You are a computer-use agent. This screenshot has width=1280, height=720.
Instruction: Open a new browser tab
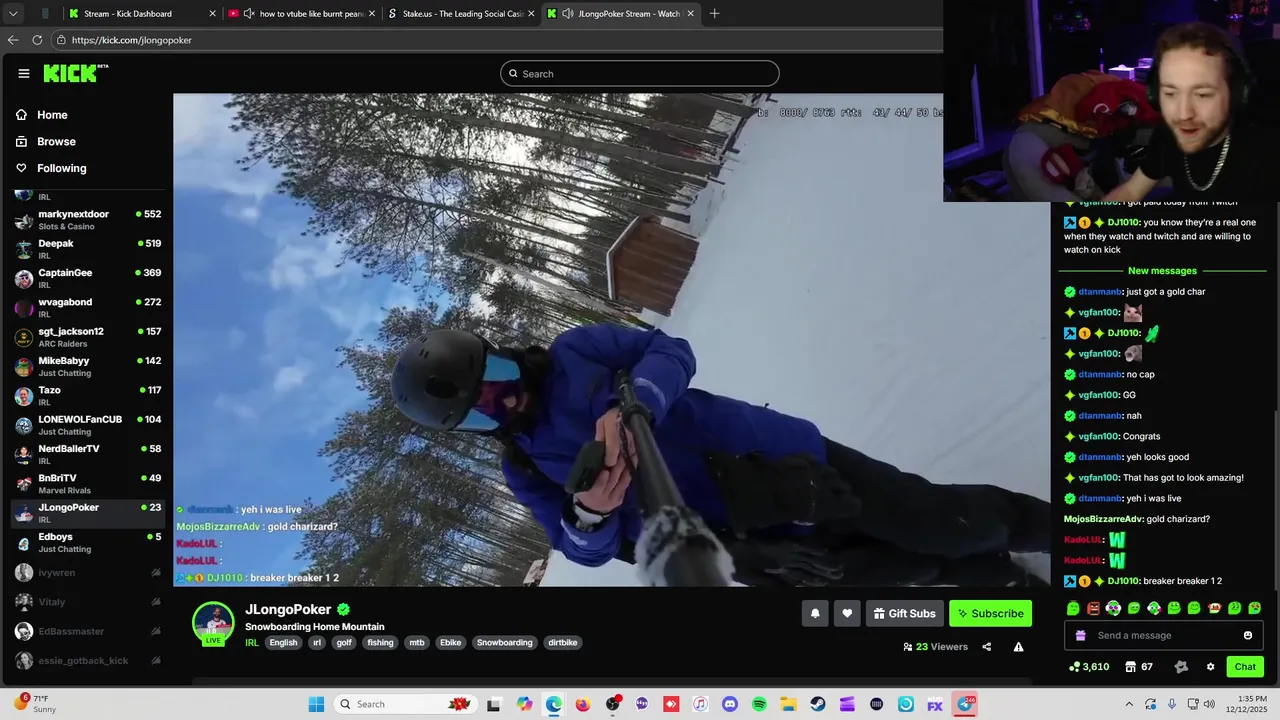(714, 14)
